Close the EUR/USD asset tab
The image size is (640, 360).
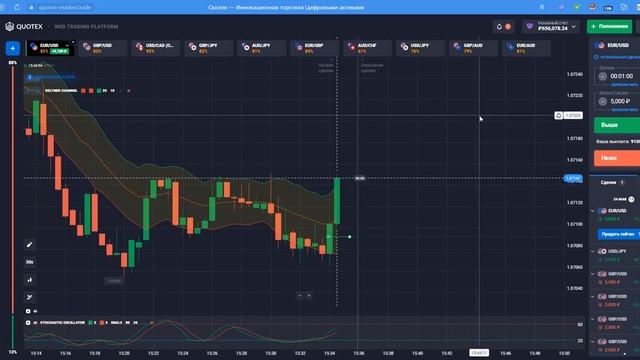(73, 42)
